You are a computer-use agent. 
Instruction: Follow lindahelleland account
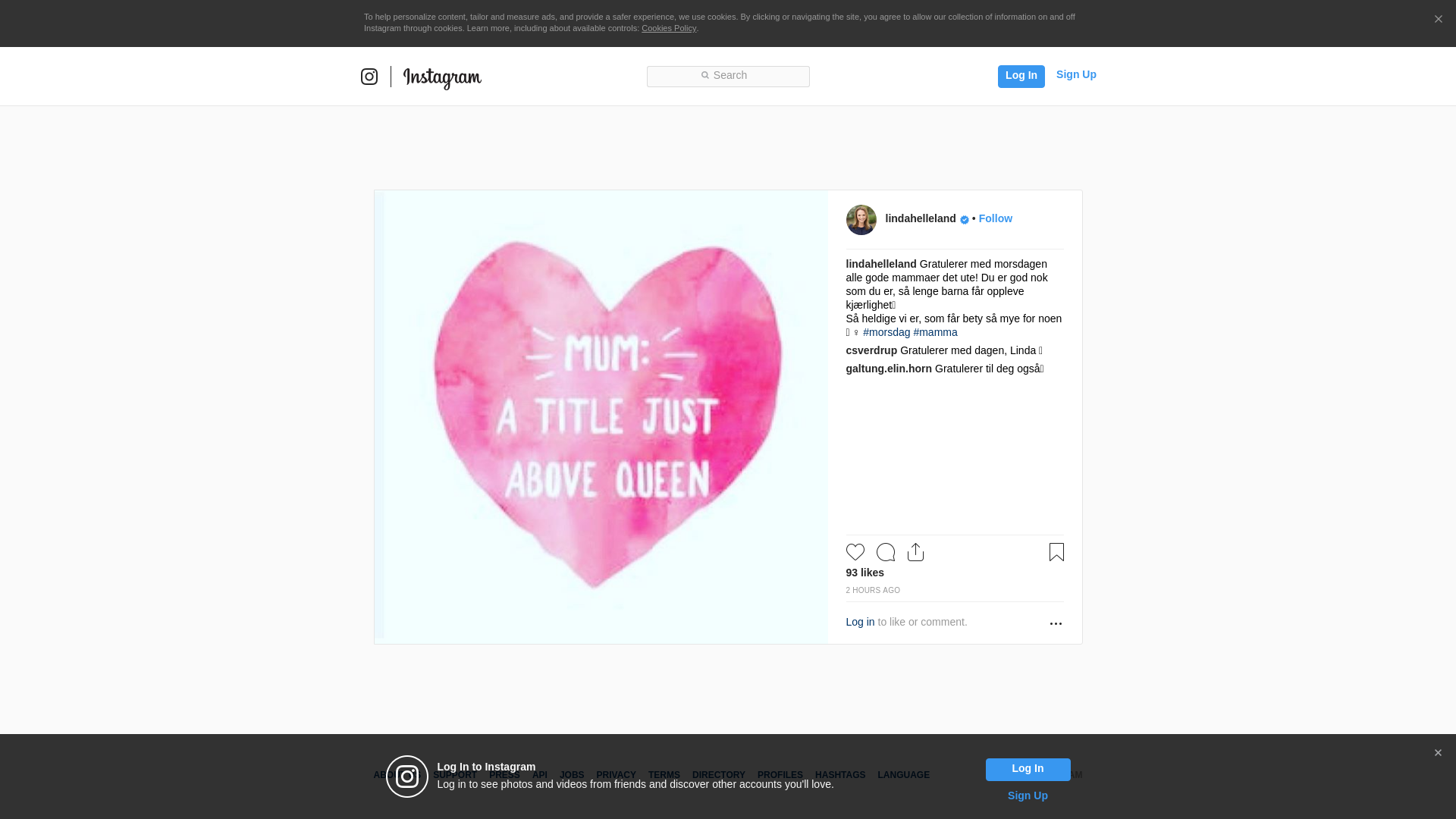(x=995, y=218)
